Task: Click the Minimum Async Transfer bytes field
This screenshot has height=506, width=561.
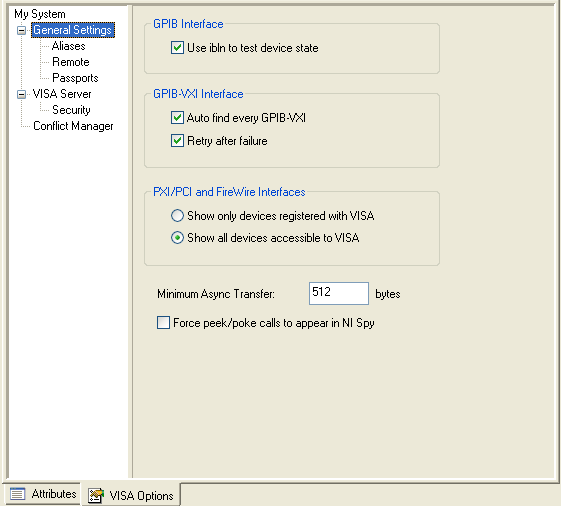Action: (338, 293)
